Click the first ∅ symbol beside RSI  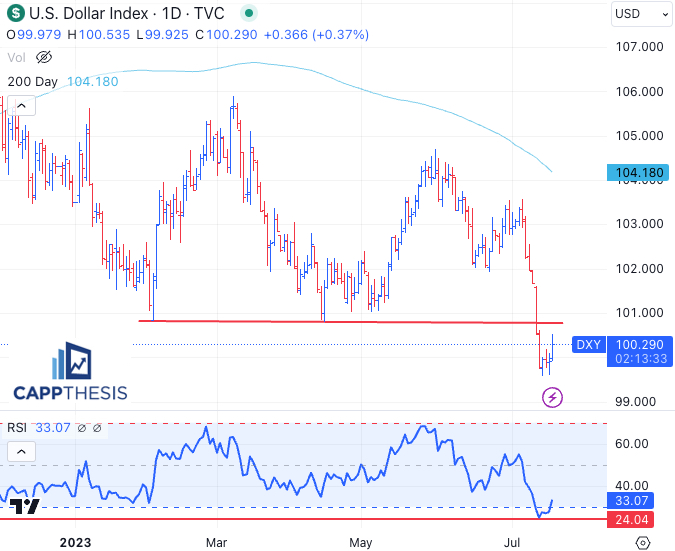[x=81, y=428]
